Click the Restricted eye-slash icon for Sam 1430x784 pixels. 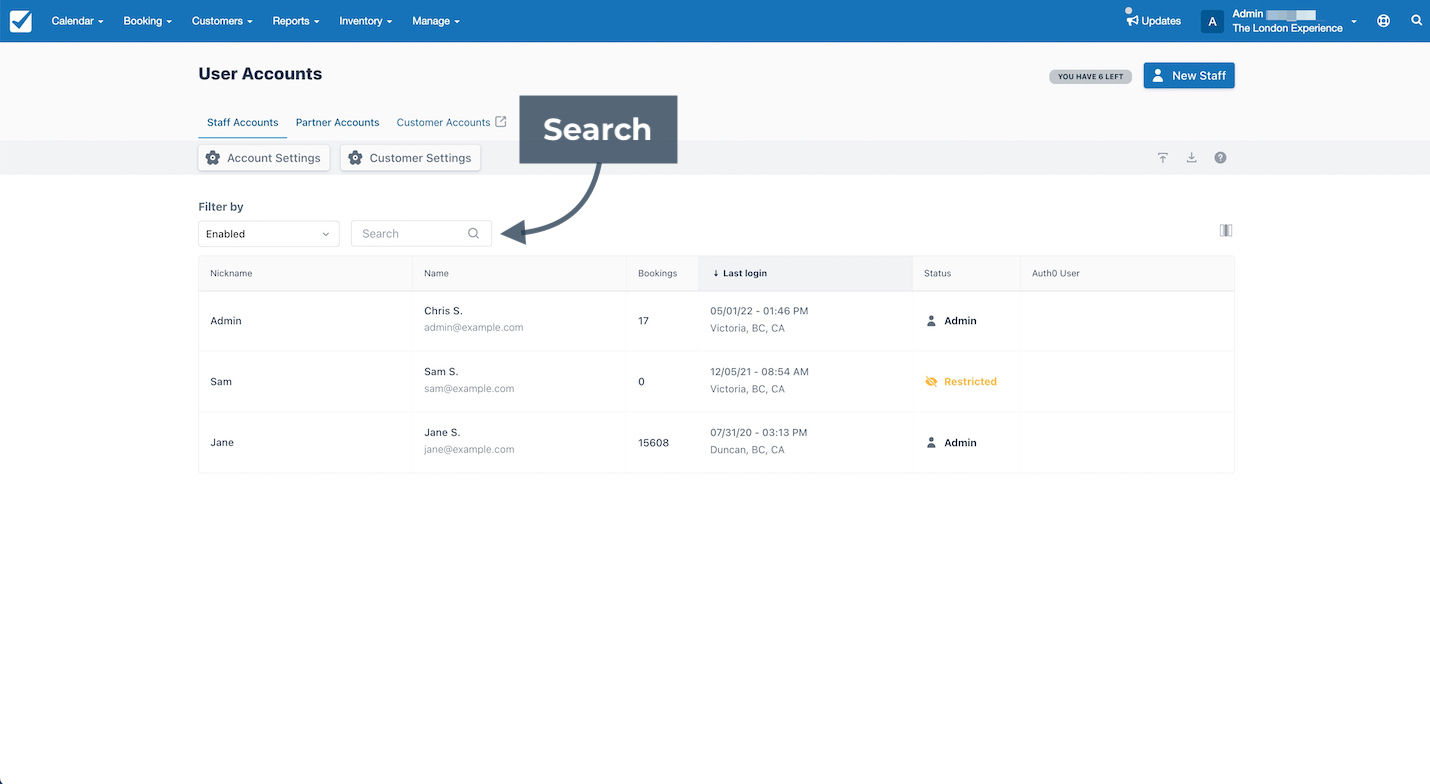[x=931, y=382]
